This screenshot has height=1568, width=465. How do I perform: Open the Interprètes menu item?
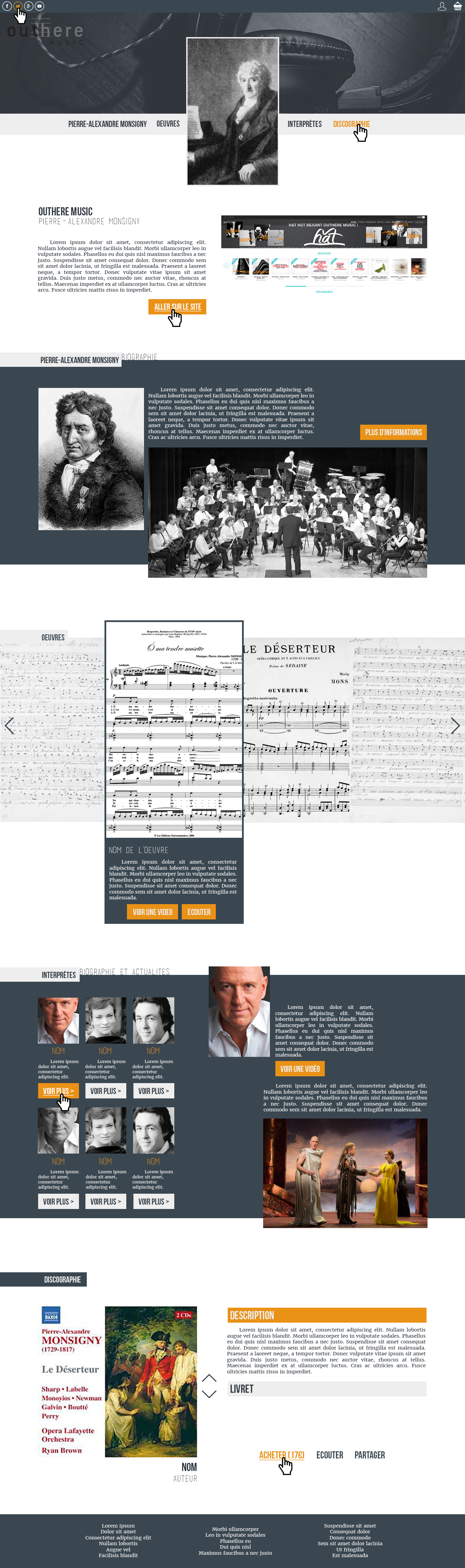click(x=304, y=124)
